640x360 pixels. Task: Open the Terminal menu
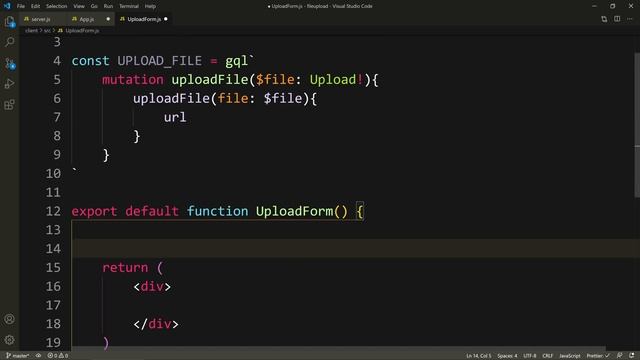pos(129,6)
